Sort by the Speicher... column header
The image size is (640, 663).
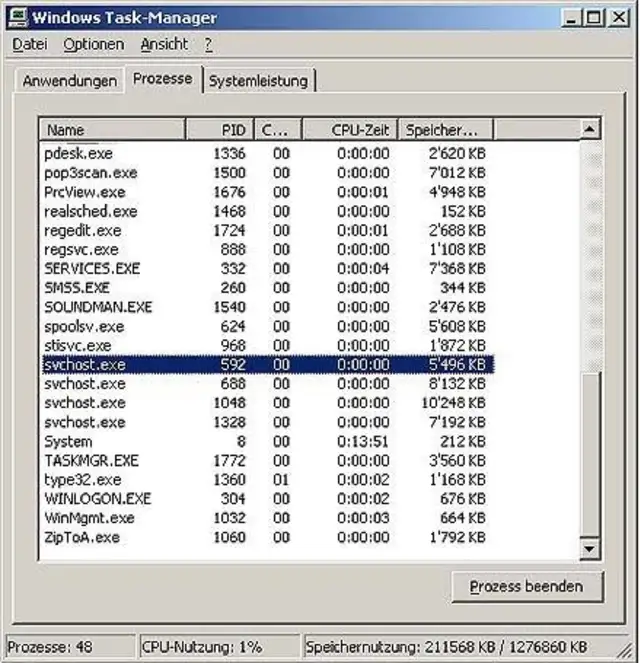(445, 130)
